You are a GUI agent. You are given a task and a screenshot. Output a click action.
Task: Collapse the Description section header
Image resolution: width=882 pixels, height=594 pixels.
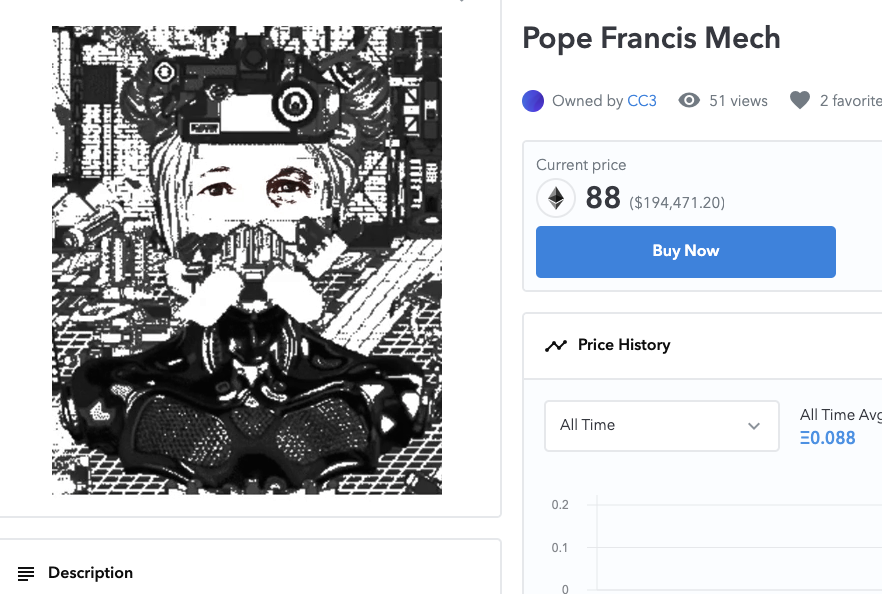click(x=250, y=573)
